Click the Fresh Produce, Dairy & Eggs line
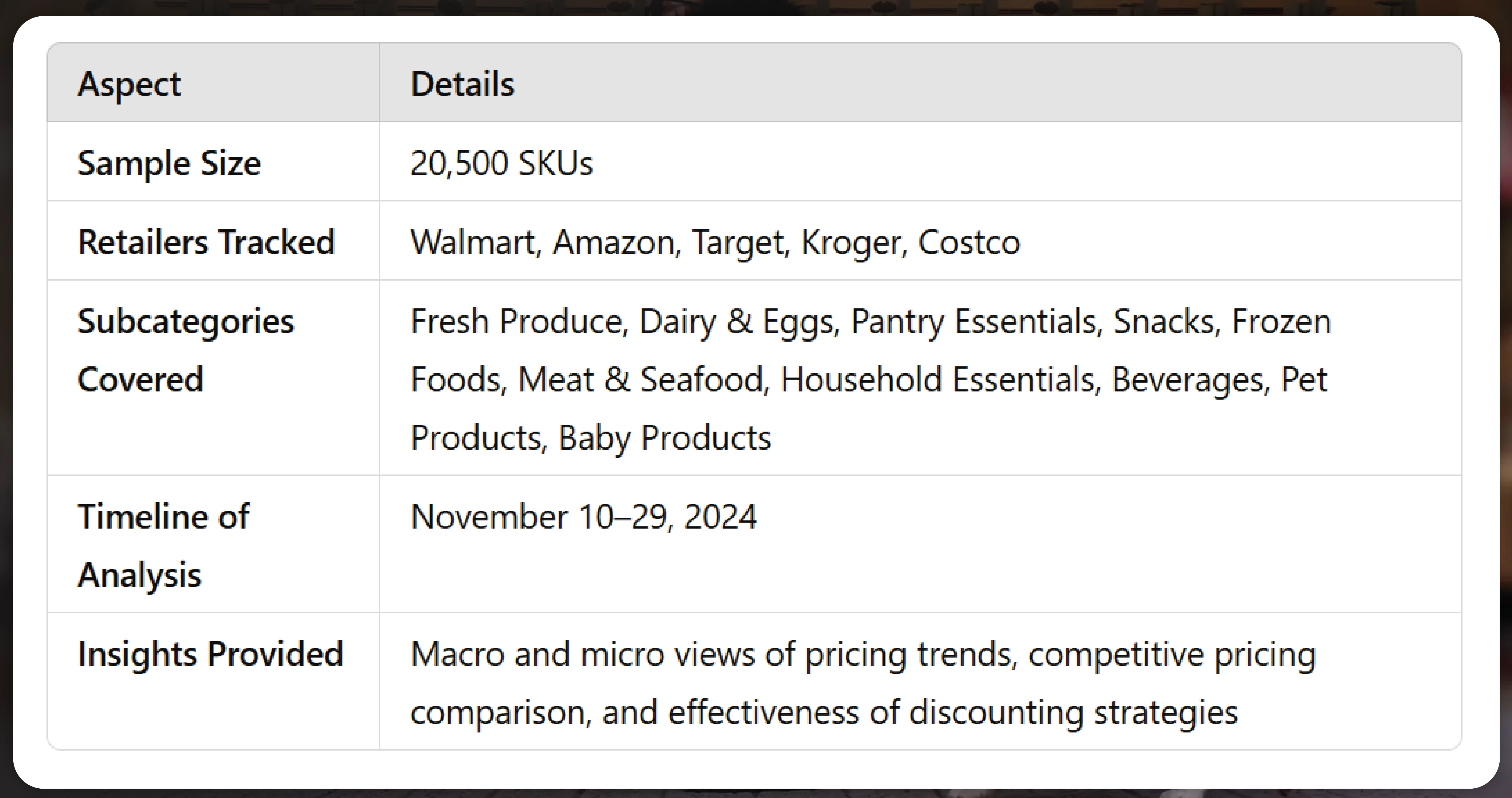This screenshot has width=1512, height=798. (x=871, y=322)
